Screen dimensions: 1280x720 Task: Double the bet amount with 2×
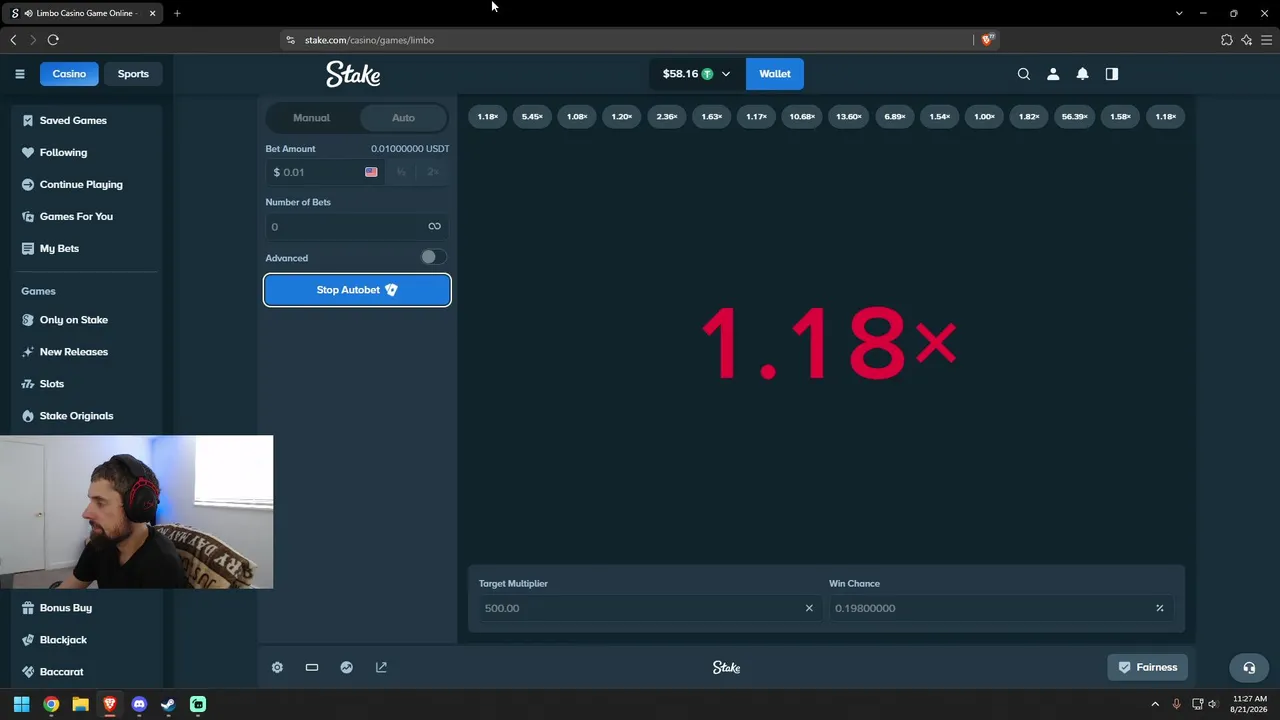[x=433, y=172]
